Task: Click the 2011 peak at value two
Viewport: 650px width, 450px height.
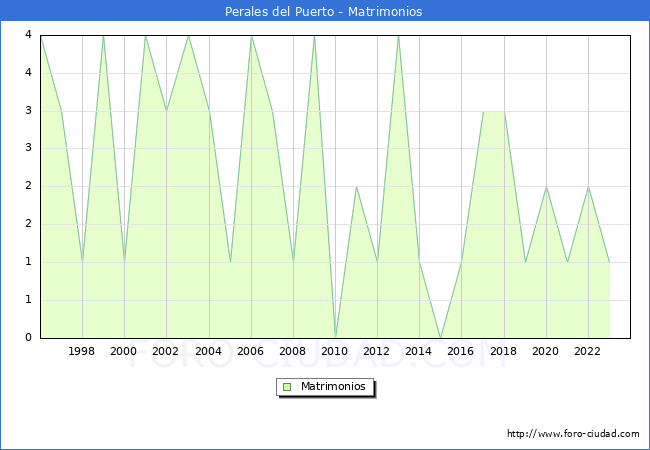Action: click(x=356, y=187)
